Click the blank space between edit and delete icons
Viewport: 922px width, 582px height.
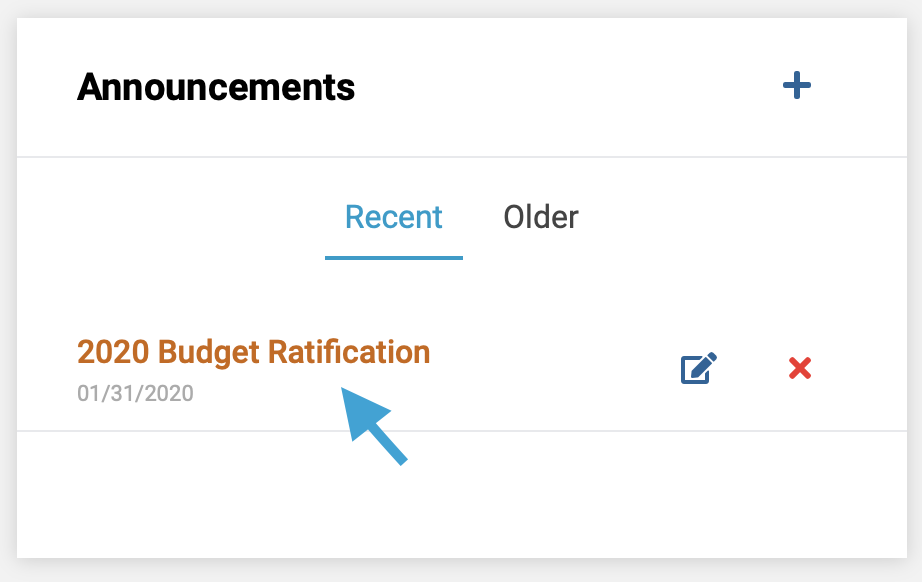click(x=753, y=369)
